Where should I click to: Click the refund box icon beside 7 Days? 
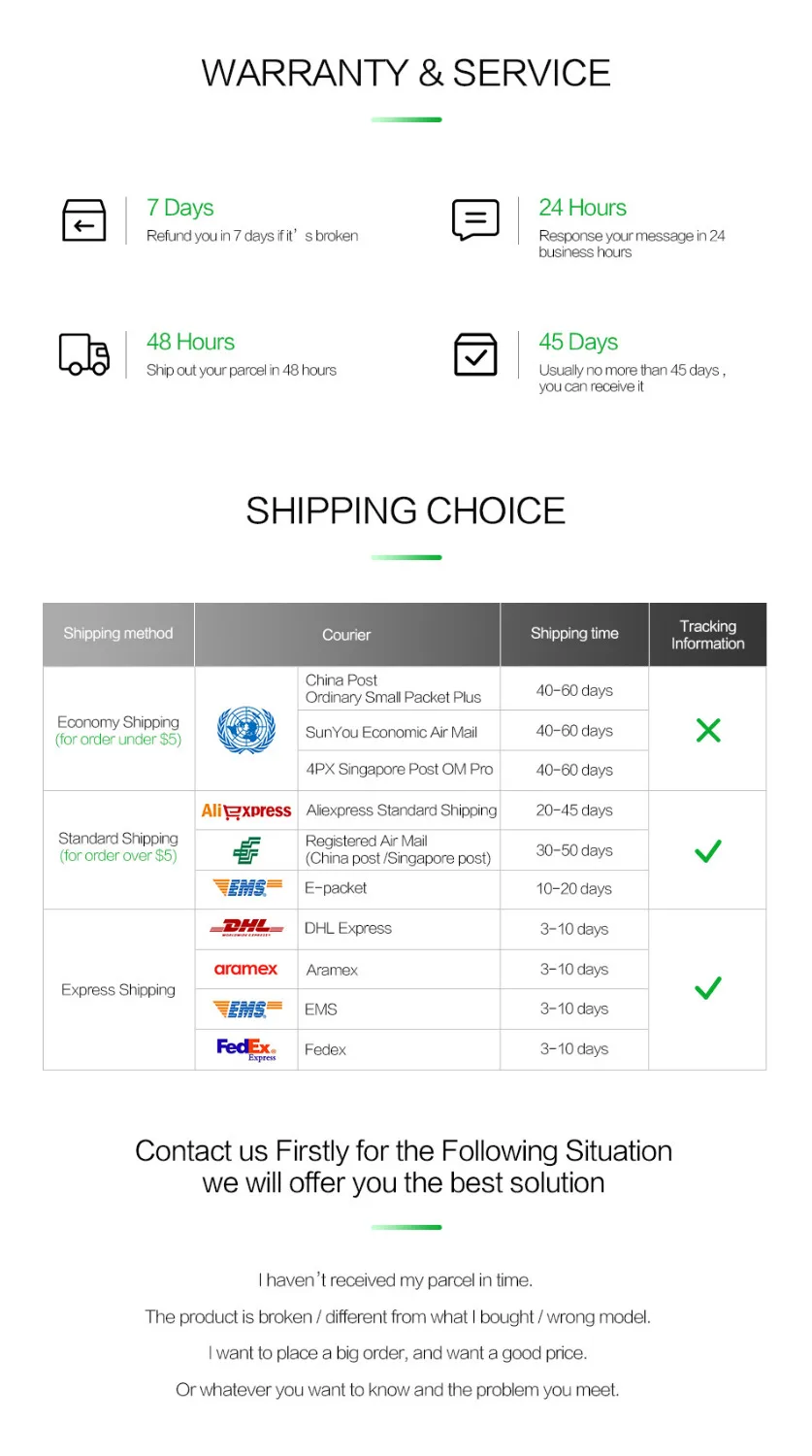tap(84, 220)
